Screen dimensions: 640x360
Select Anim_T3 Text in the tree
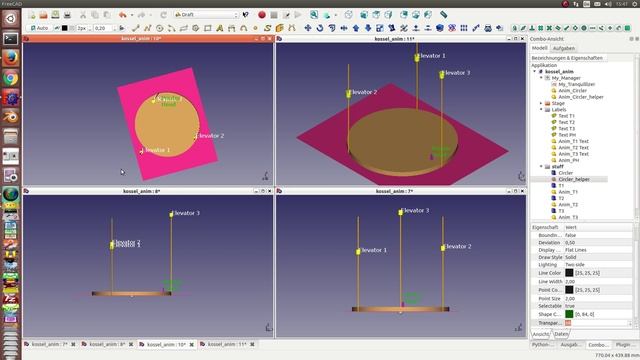(573, 154)
